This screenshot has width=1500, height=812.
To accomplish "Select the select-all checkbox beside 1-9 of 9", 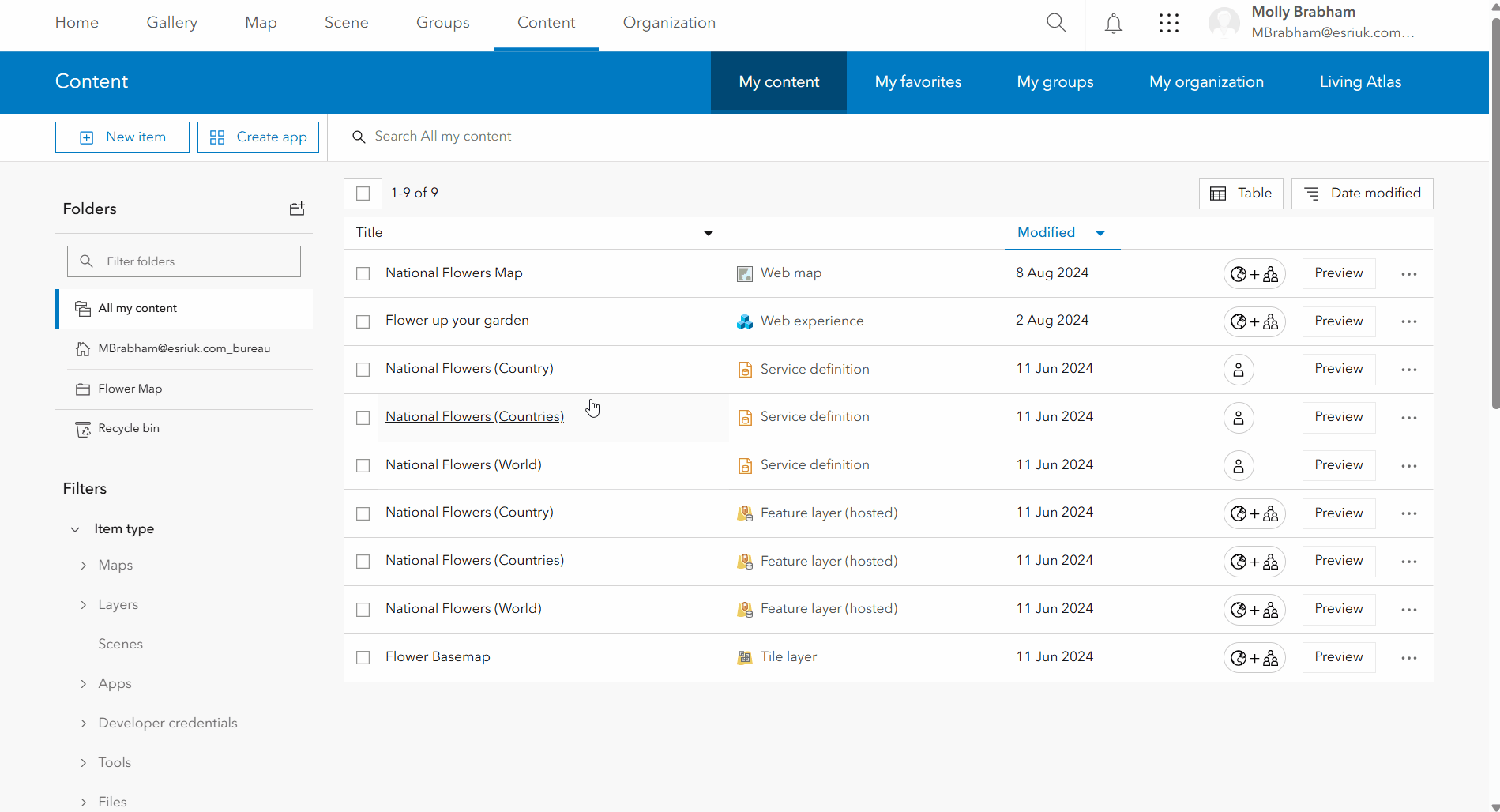I will (x=363, y=194).
